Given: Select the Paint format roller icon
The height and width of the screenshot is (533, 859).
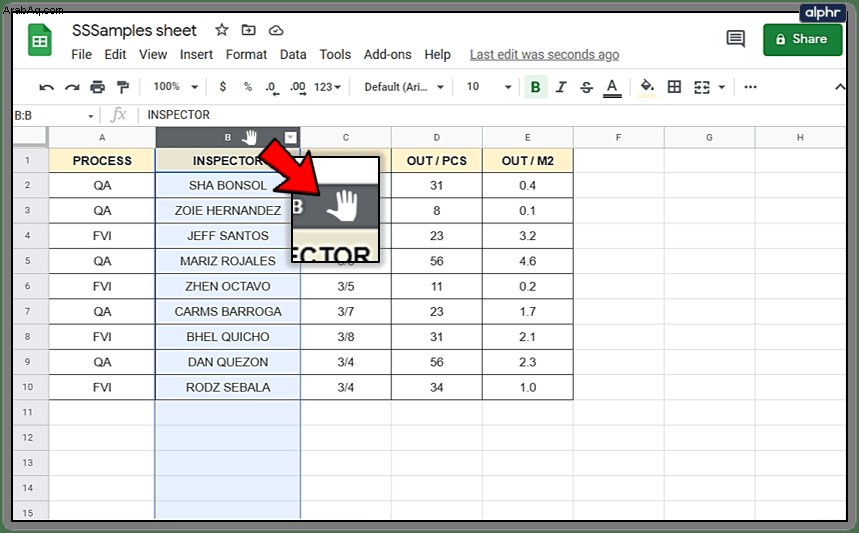Looking at the screenshot, I should 123,87.
